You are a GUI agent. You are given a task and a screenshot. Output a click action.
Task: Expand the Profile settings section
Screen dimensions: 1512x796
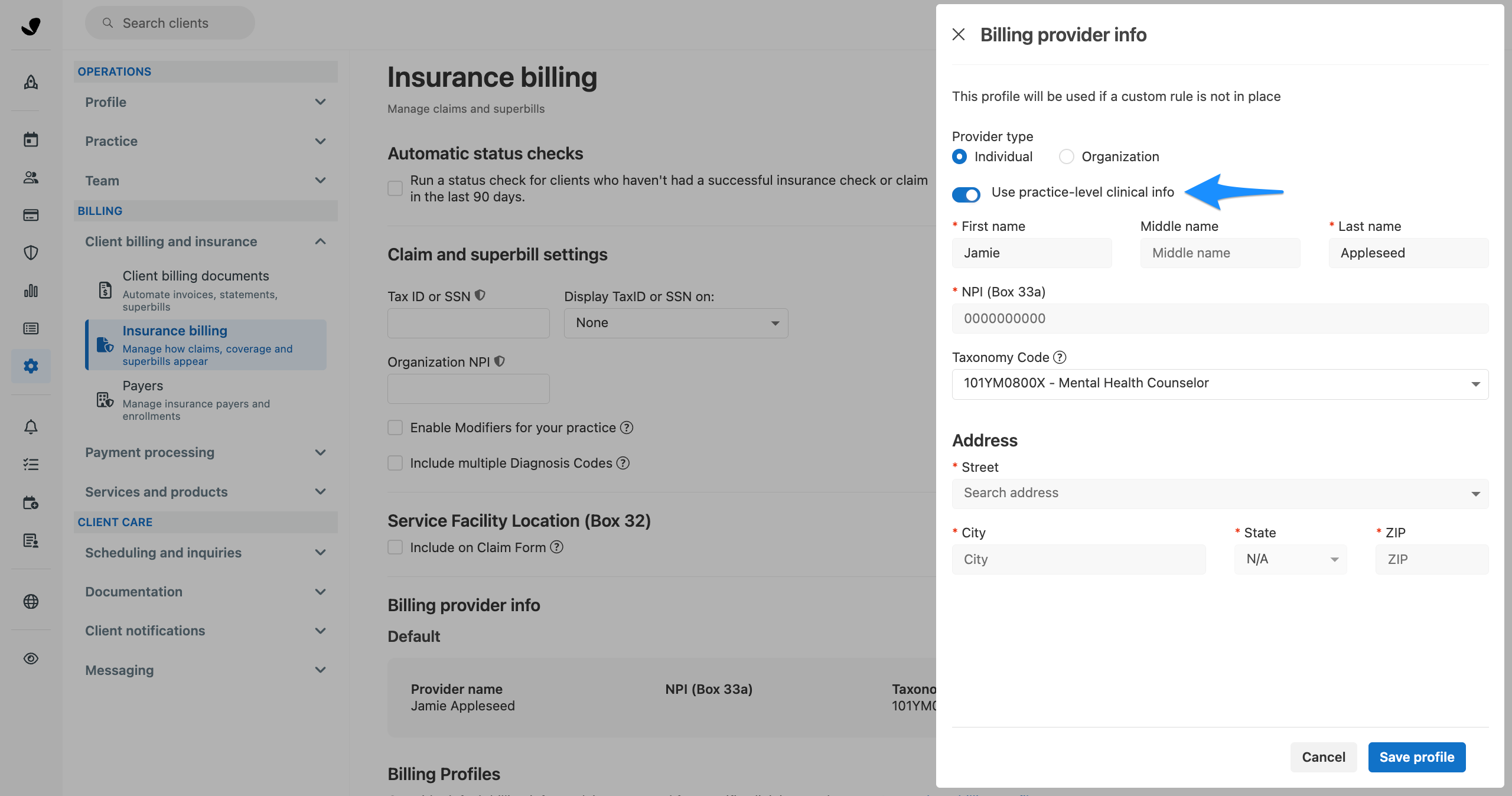click(x=206, y=102)
